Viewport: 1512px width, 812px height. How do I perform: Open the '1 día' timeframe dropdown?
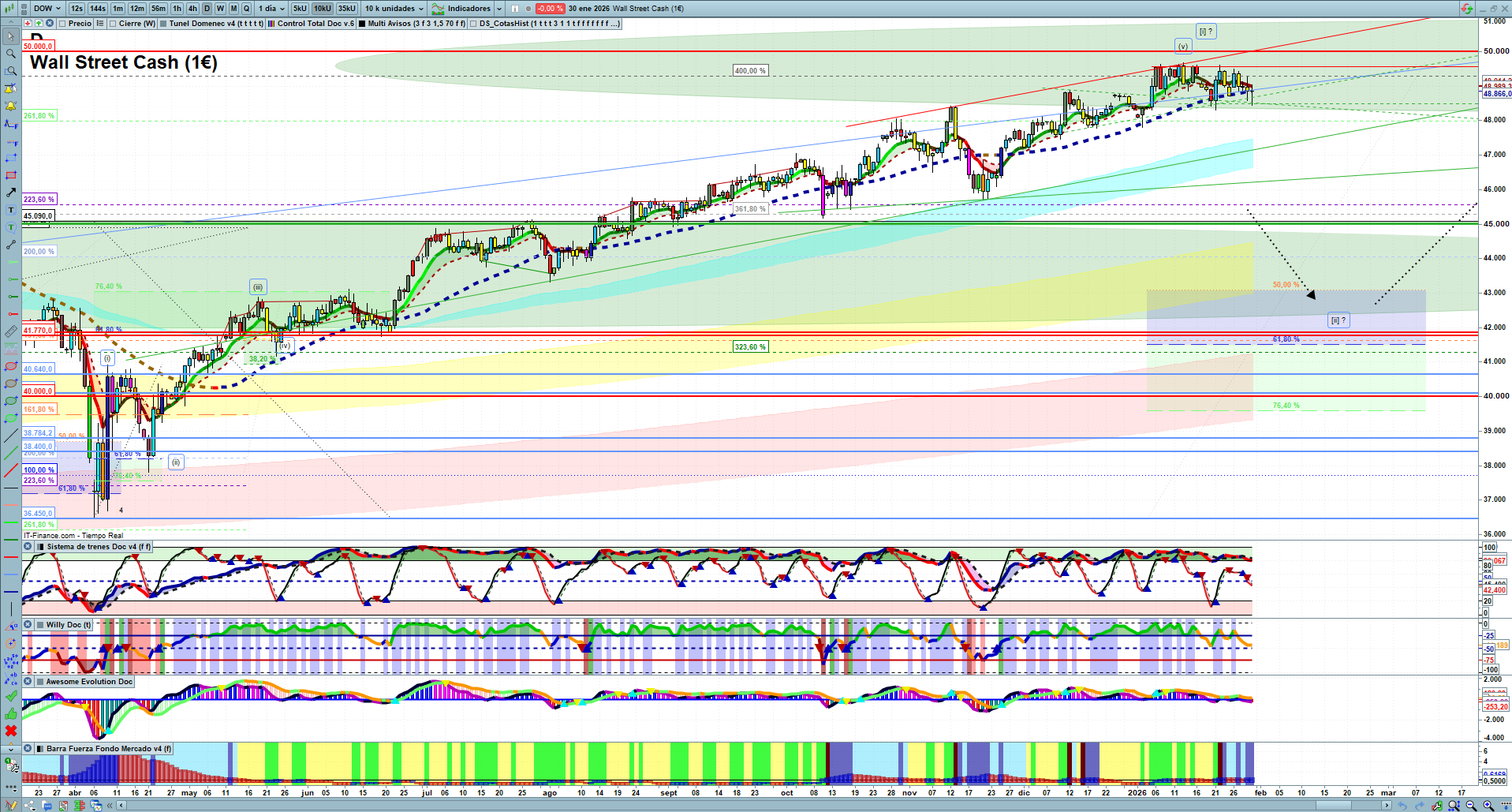click(x=271, y=9)
